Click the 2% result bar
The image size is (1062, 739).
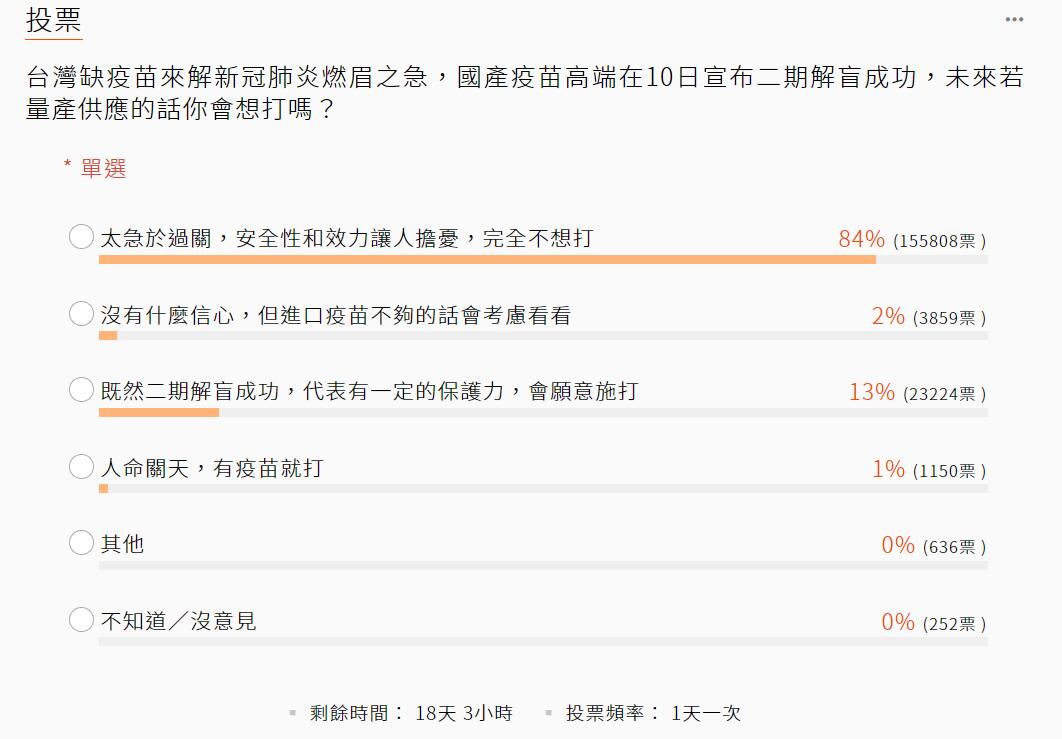click(x=108, y=336)
